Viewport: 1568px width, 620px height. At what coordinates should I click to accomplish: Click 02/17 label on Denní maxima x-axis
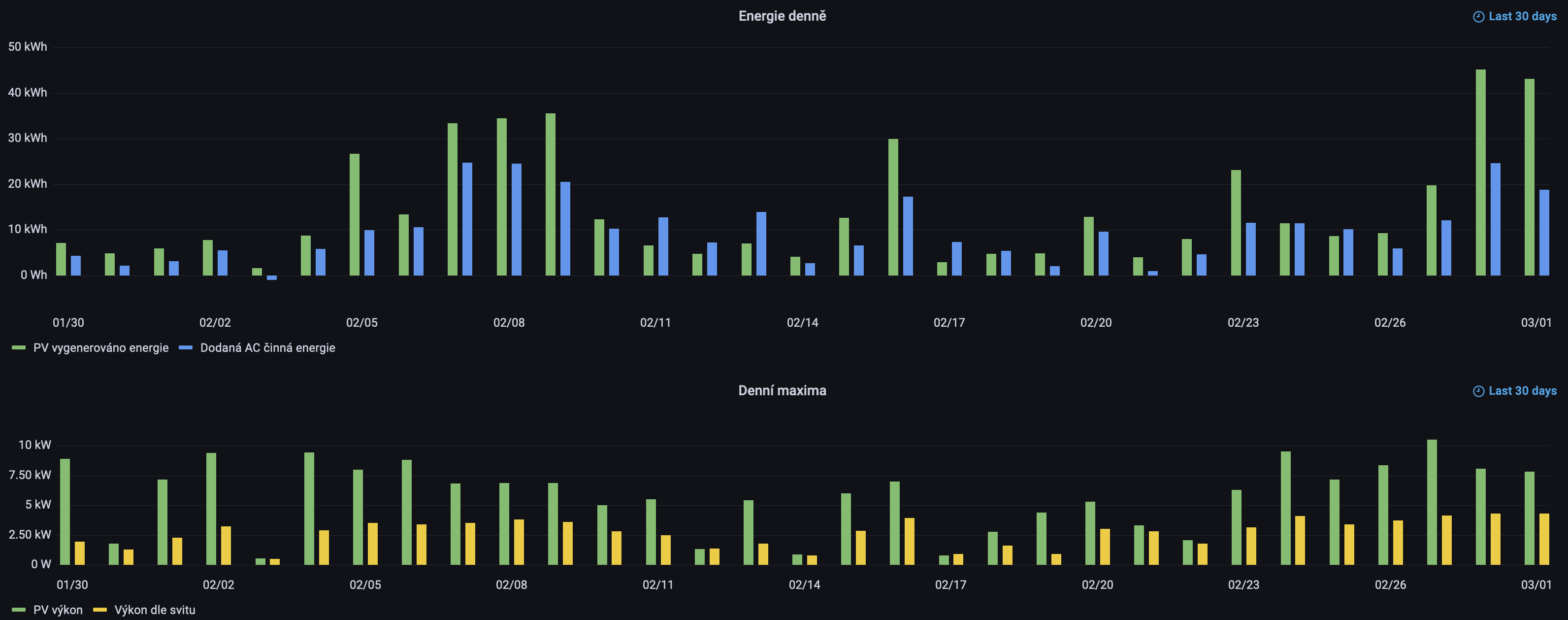coord(950,585)
